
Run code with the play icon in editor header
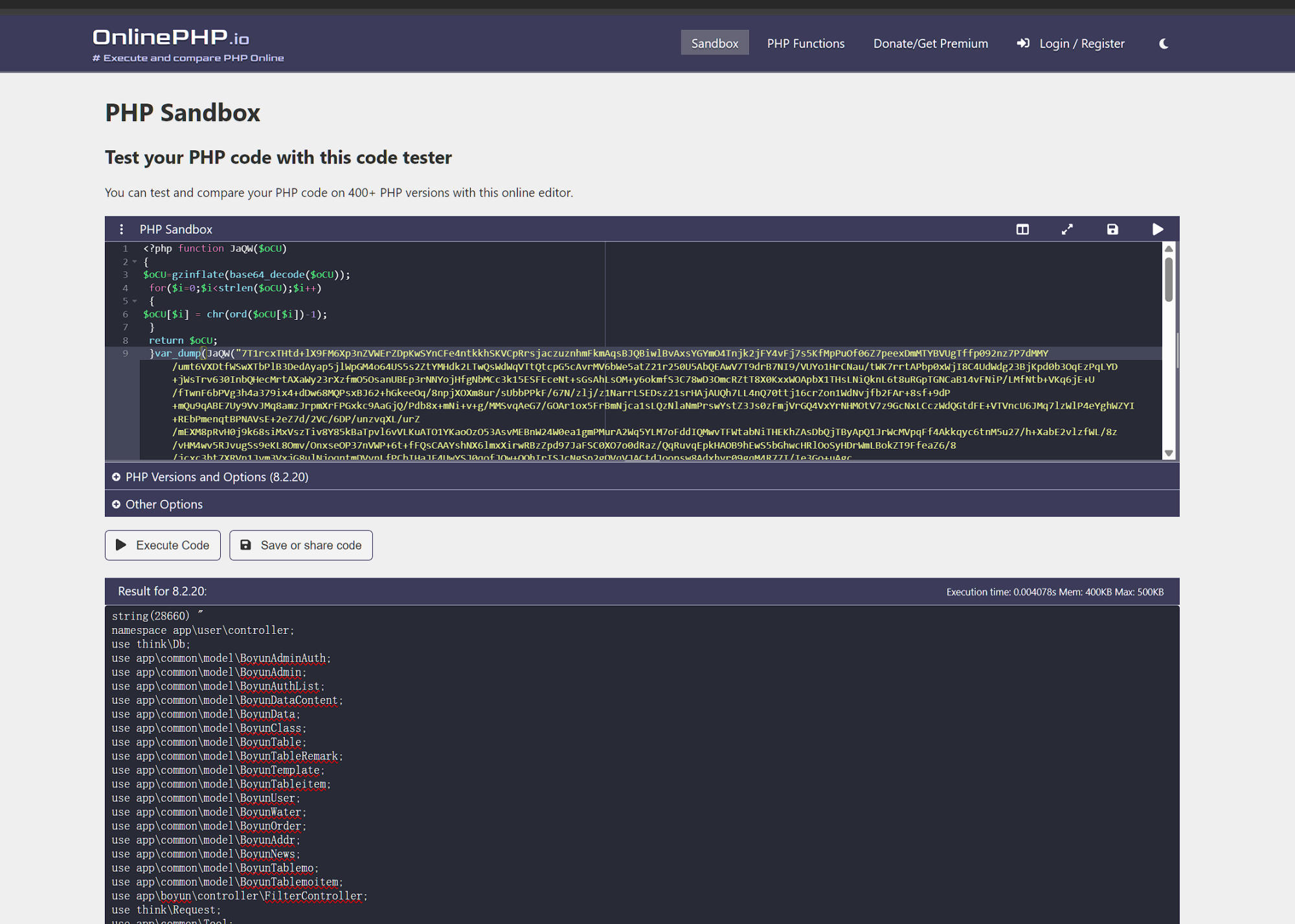(1158, 229)
